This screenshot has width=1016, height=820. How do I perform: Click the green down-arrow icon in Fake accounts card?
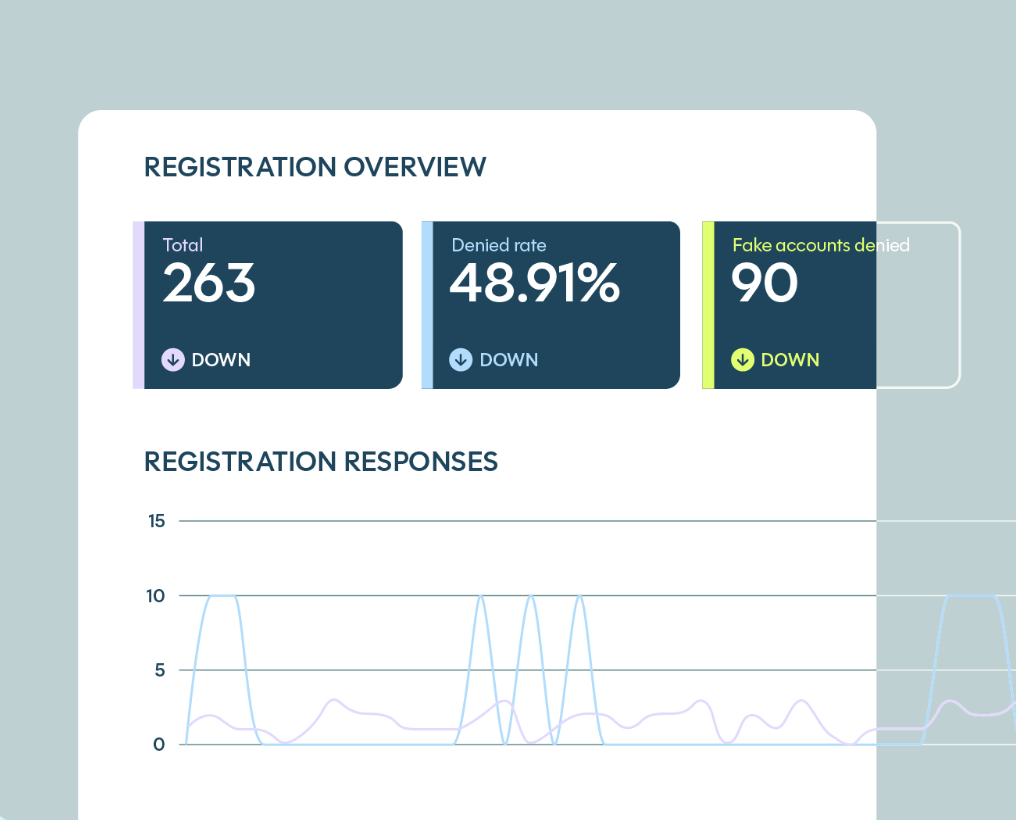(743, 359)
